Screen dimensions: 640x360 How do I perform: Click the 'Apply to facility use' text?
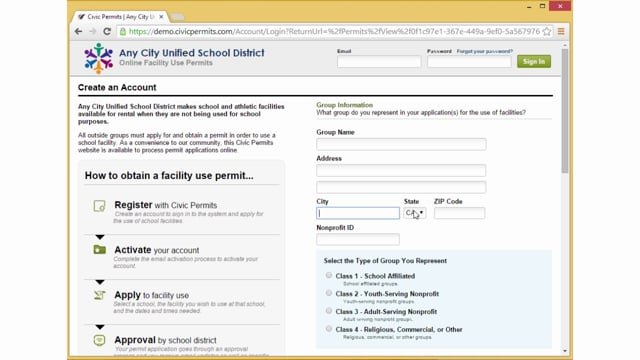[x=151, y=295]
